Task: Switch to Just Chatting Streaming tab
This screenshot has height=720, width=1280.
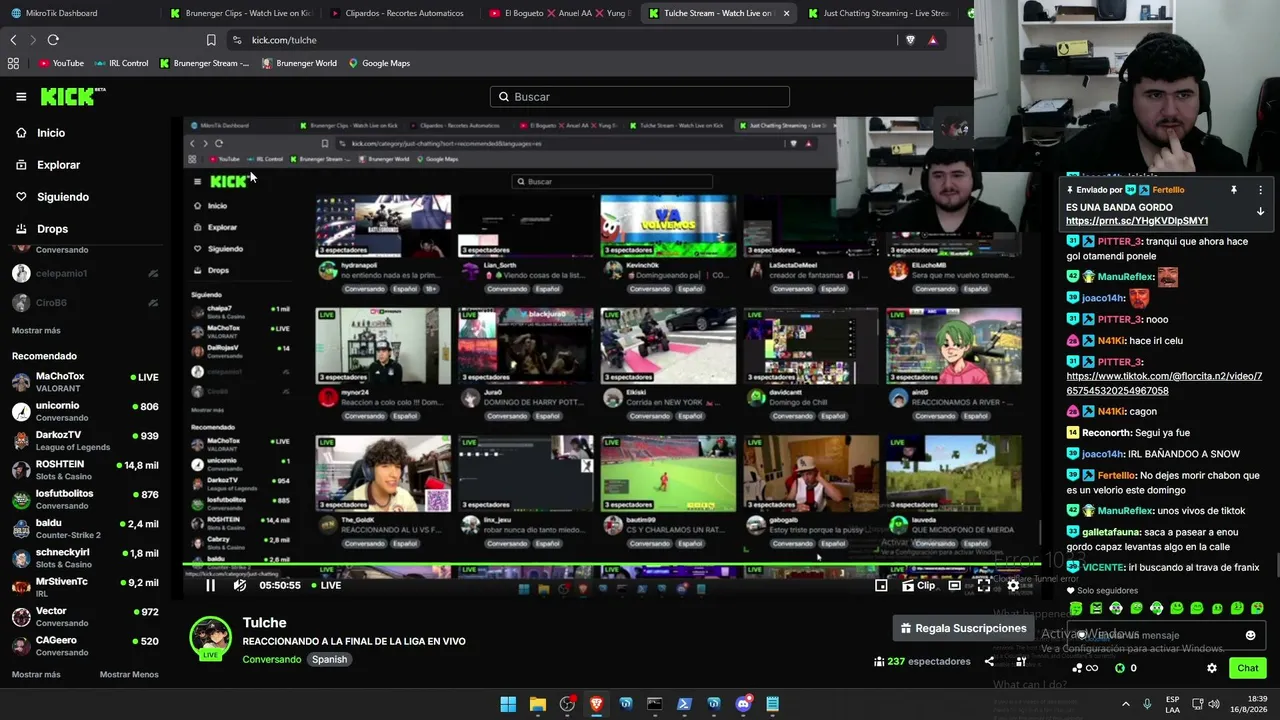Action: tap(878, 13)
